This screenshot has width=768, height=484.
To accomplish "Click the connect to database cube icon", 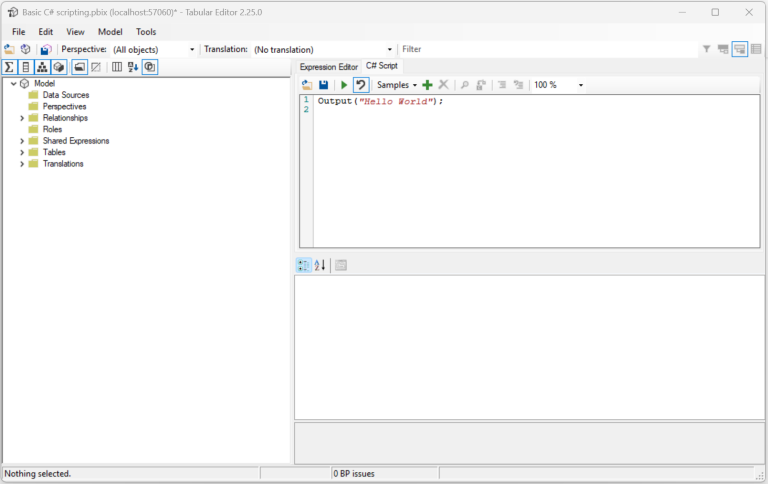I will [x=25, y=49].
